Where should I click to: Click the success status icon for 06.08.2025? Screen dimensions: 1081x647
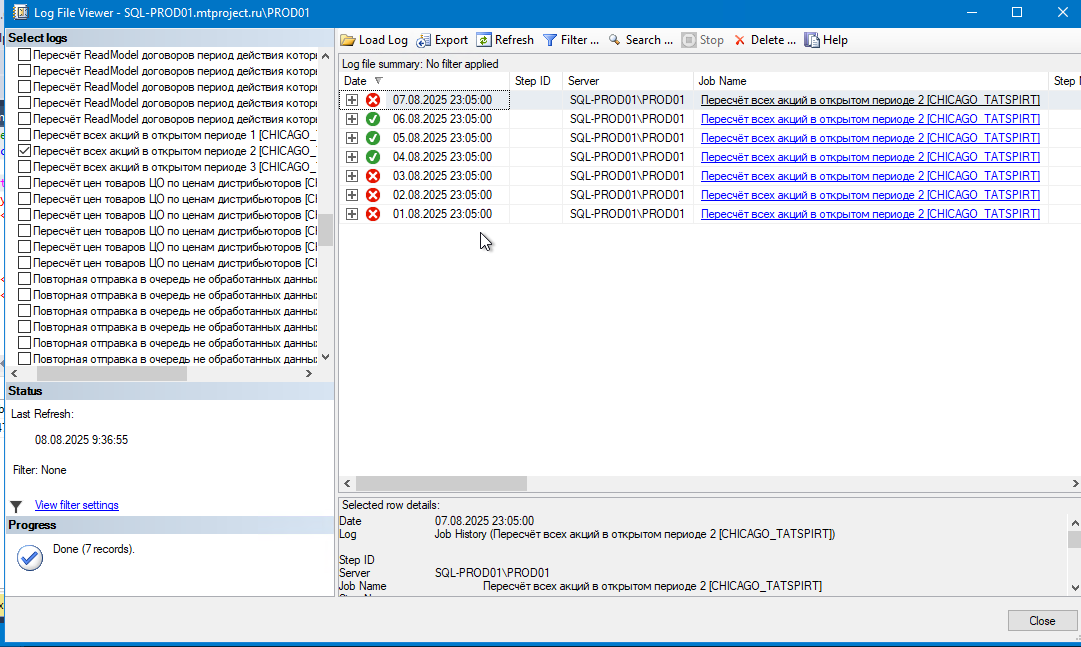pyautogui.click(x=373, y=119)
